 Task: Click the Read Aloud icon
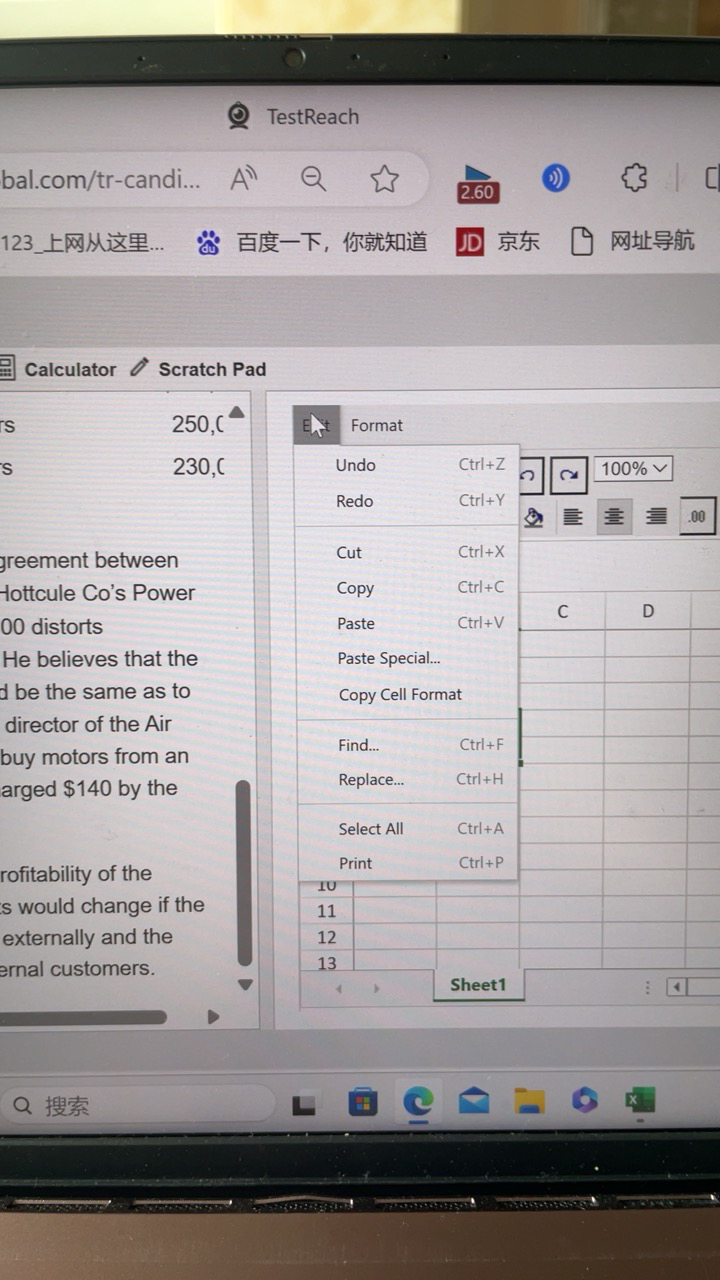[x=243, y=179]
